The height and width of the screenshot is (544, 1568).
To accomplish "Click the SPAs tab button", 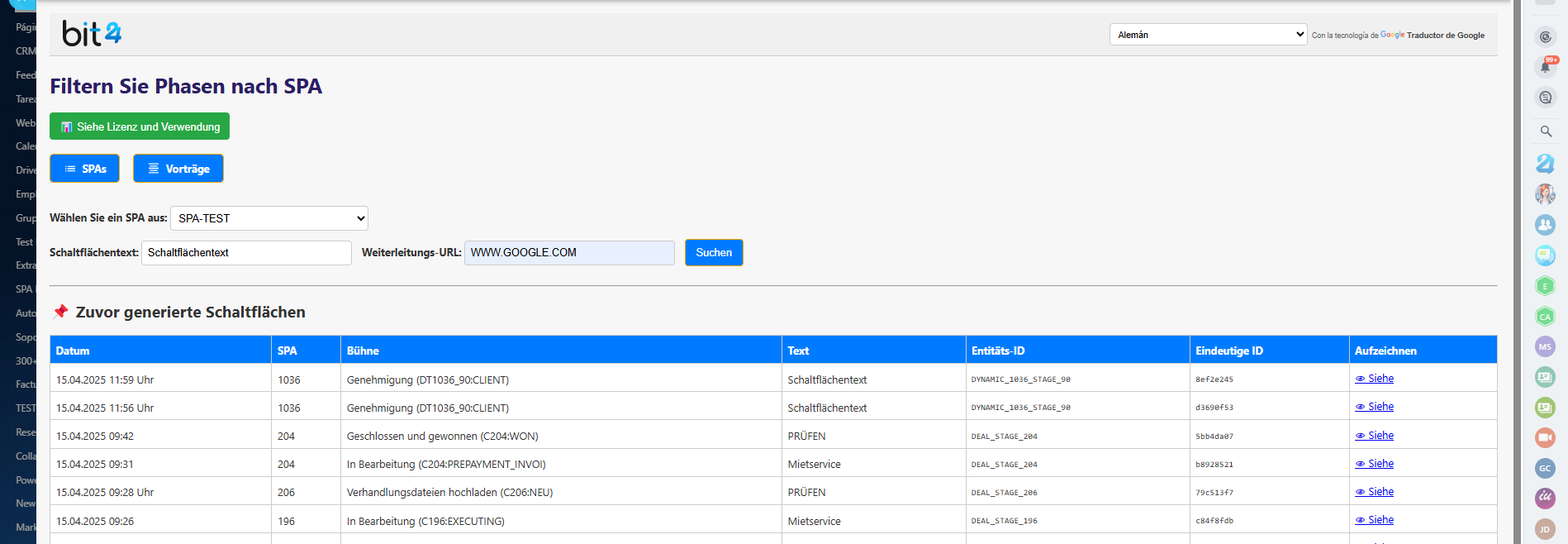I will (85, 169).
